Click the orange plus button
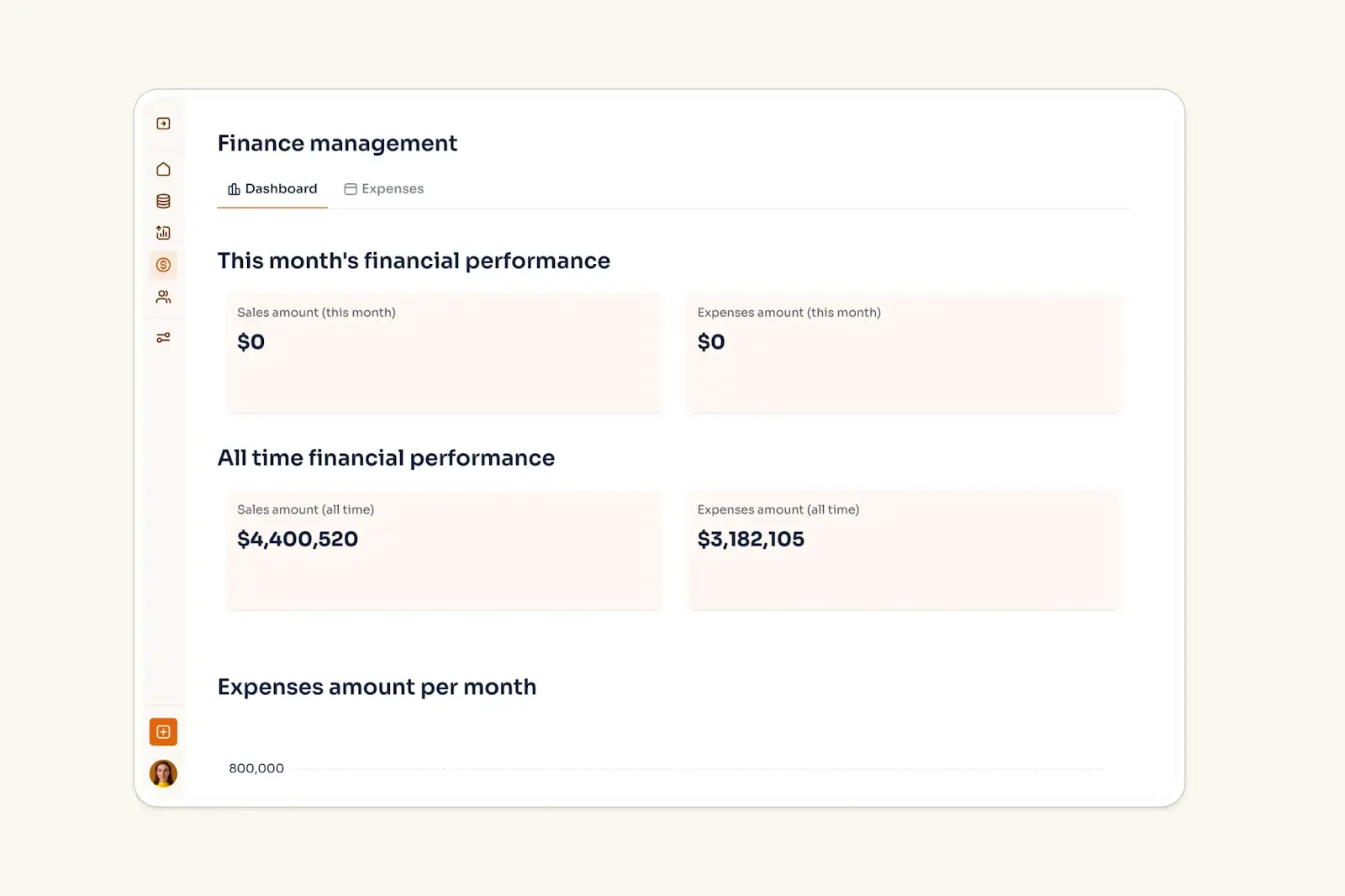This screenshot has height=896, width=1345. [x=163, y=731]
